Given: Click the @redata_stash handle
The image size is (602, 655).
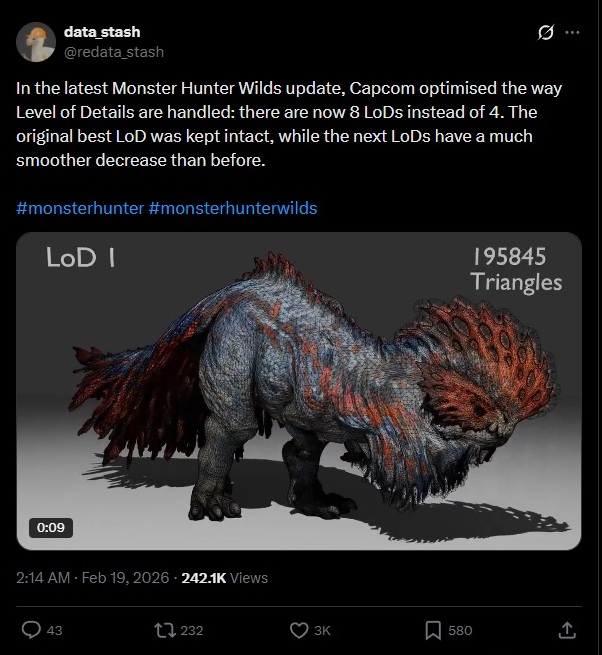Looking at the screenshot, I should [x=114, y=51].
